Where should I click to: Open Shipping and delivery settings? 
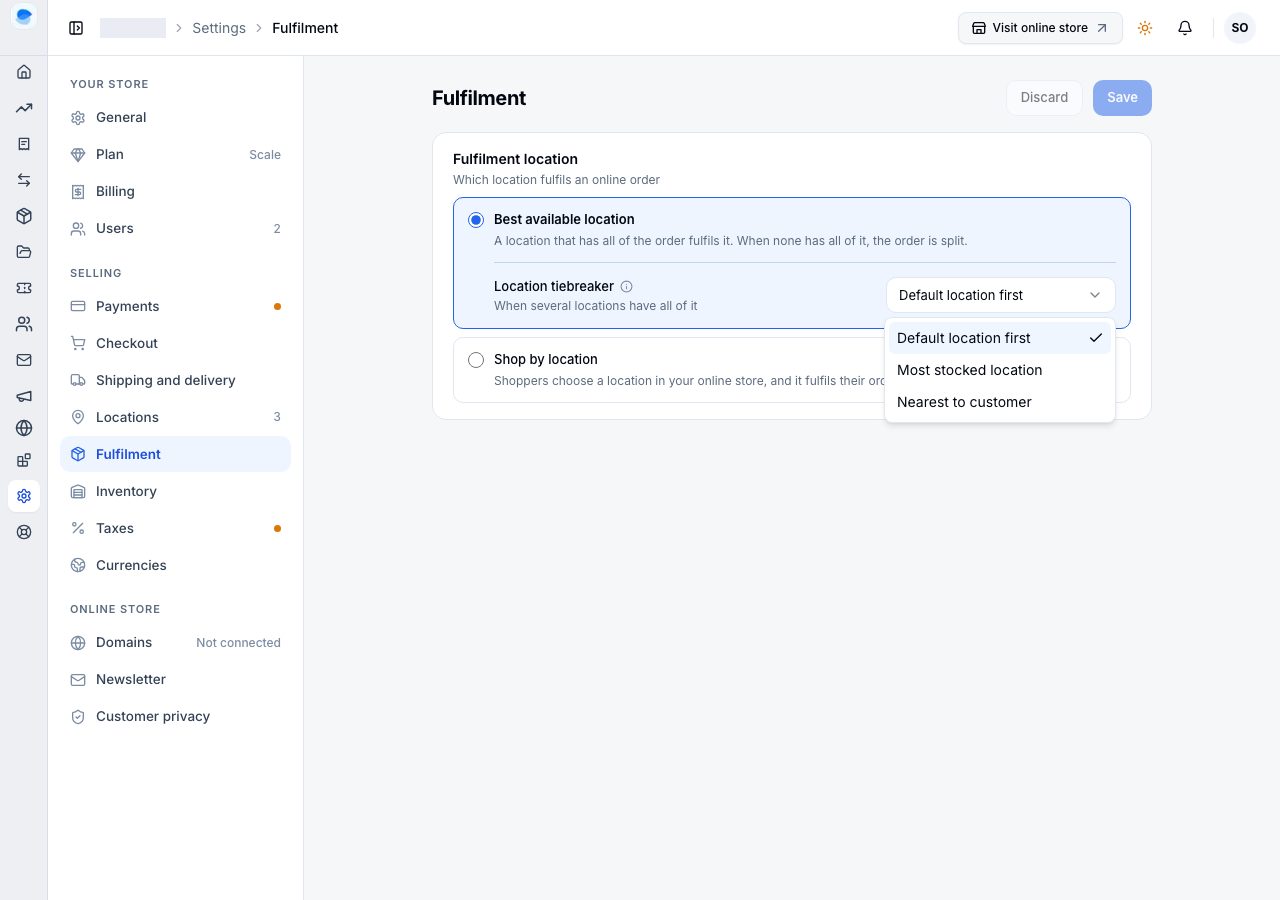175,380
